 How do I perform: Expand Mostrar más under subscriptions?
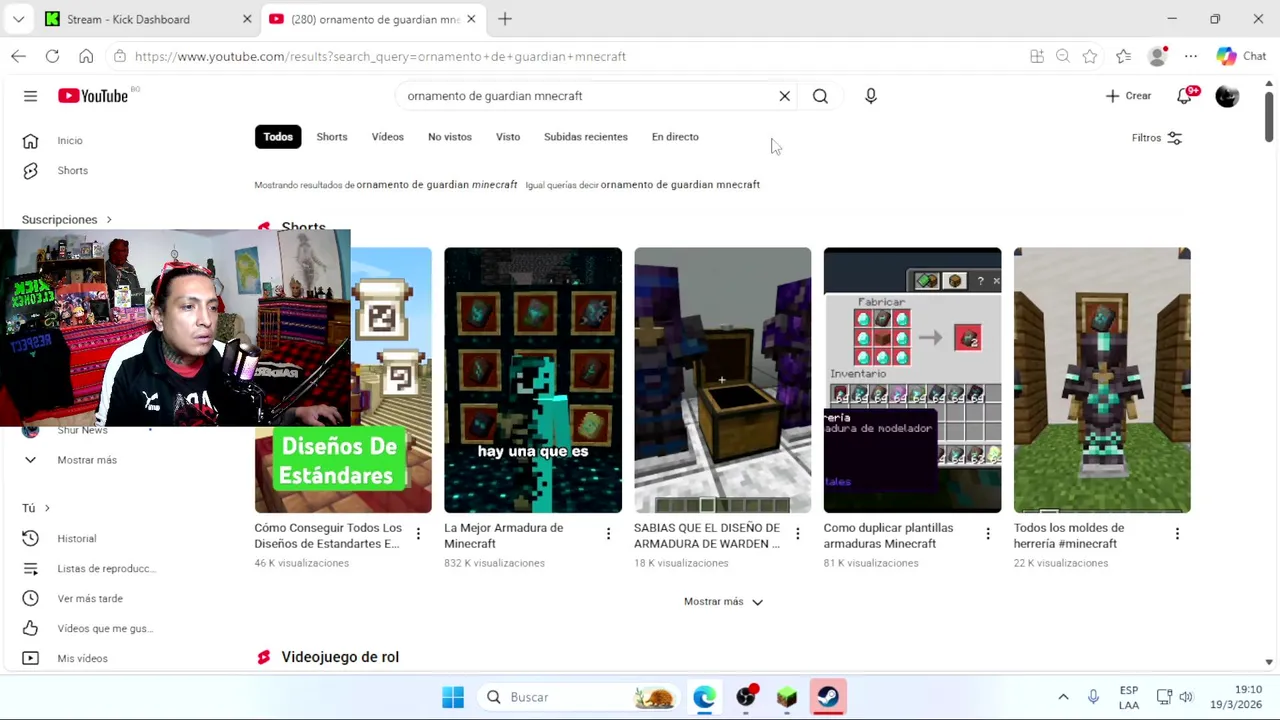pos(87,460)
